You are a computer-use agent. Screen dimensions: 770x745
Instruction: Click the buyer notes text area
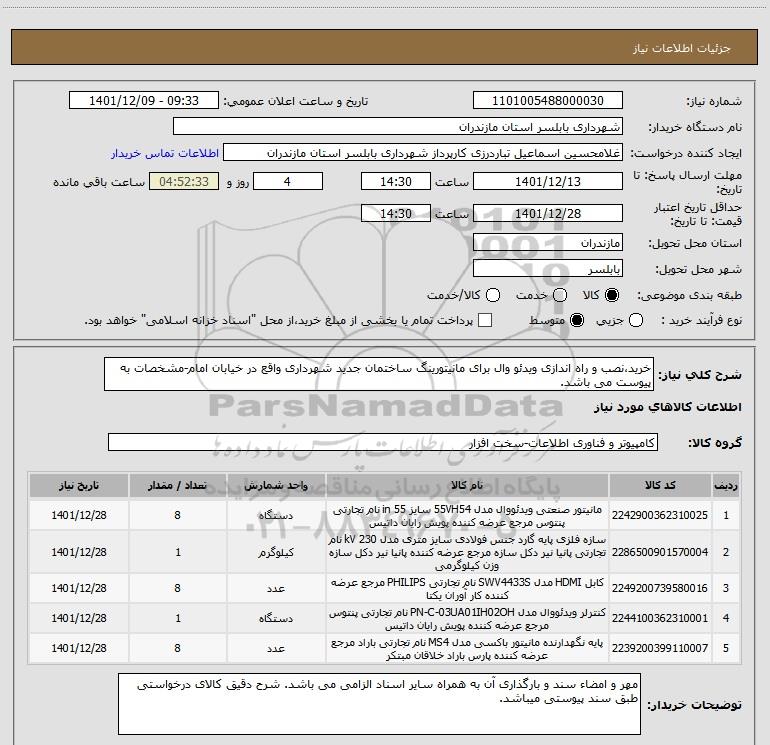point(379,704)
